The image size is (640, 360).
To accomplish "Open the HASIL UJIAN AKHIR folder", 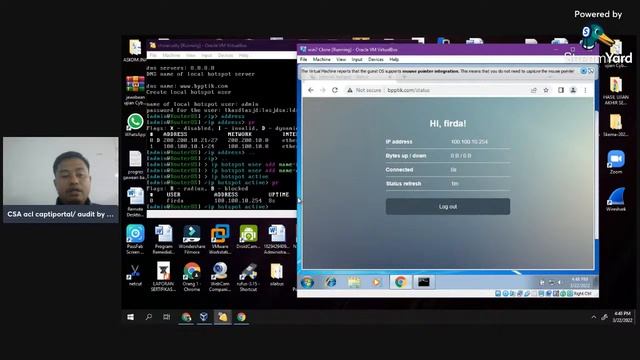I will coord(616,91).
